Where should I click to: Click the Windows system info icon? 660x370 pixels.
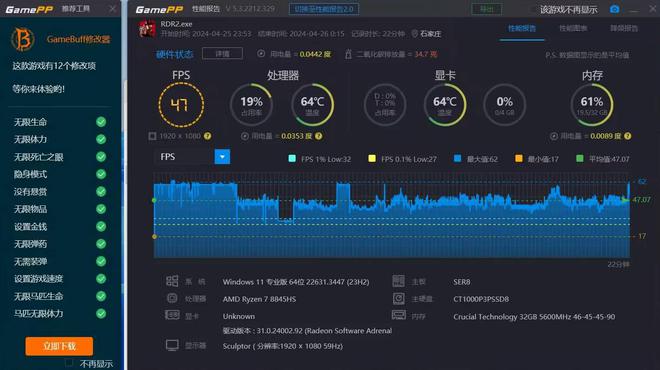coord(172,281)
